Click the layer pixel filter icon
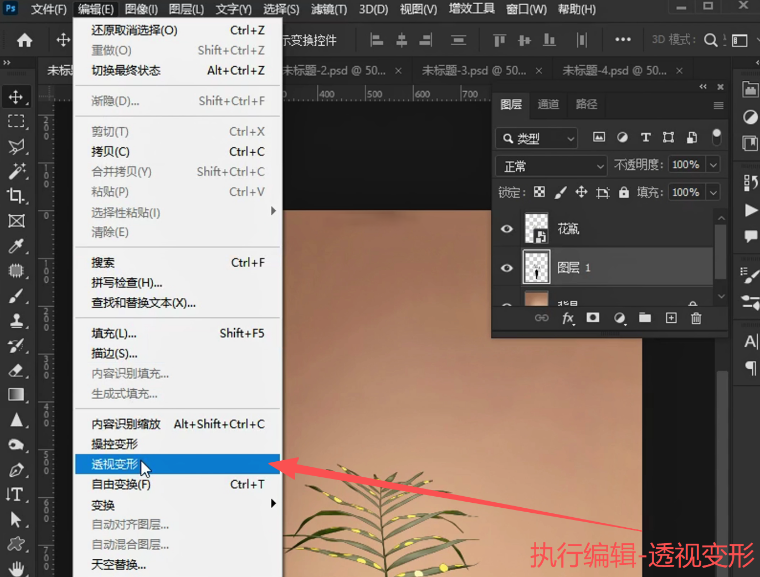 coord(599,138)
